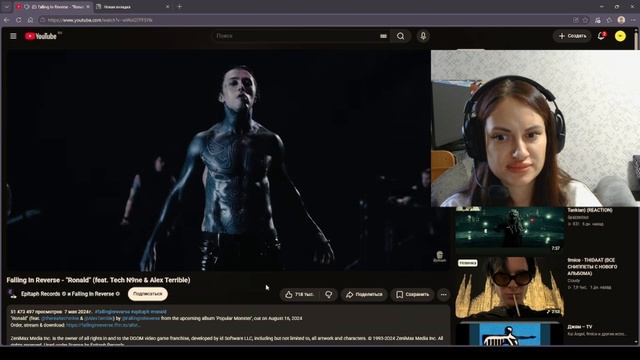Click the magnifier search button
Screen dimensions: 640x360
coord(400,36)
